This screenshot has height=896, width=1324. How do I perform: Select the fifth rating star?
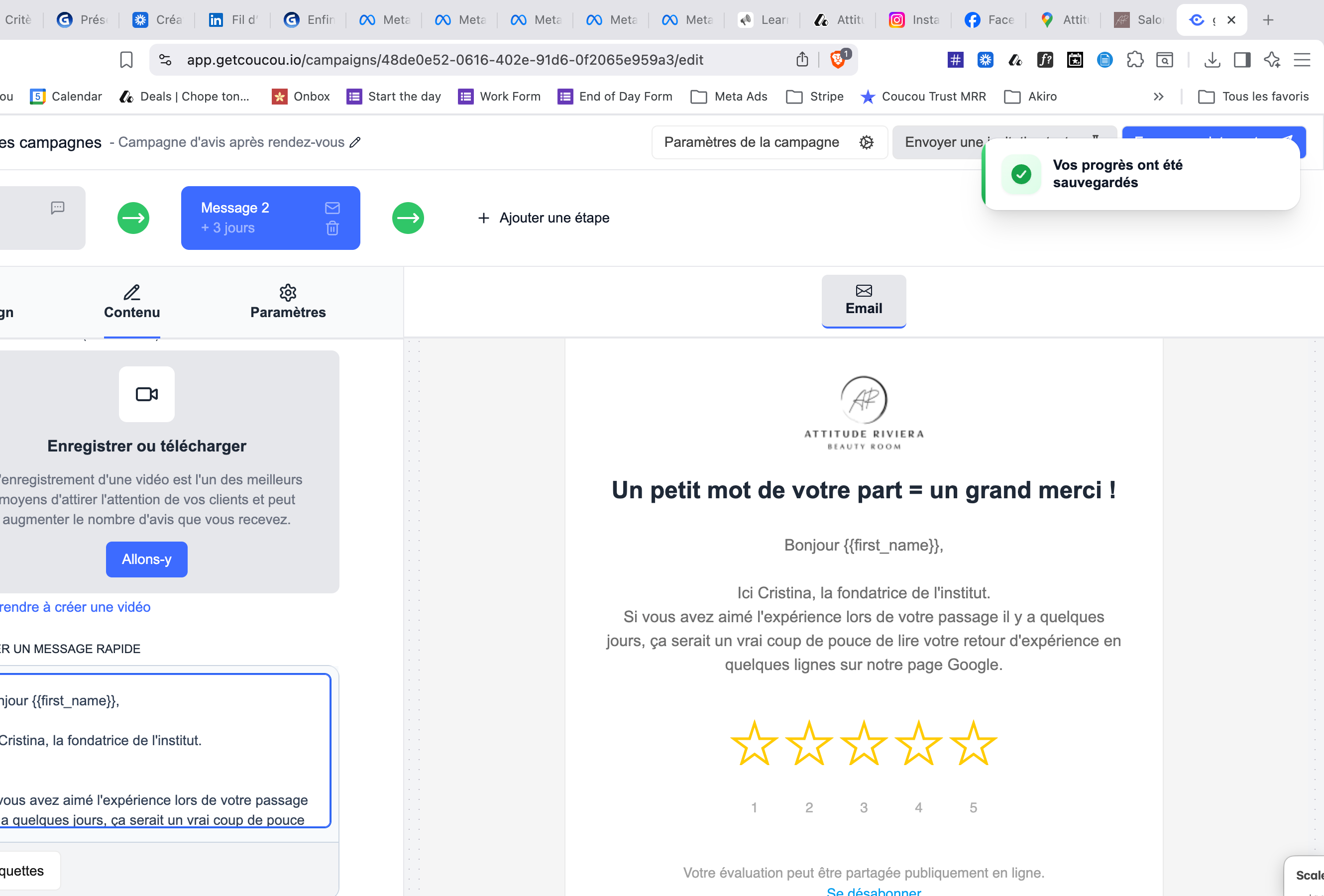pos(973,743)
